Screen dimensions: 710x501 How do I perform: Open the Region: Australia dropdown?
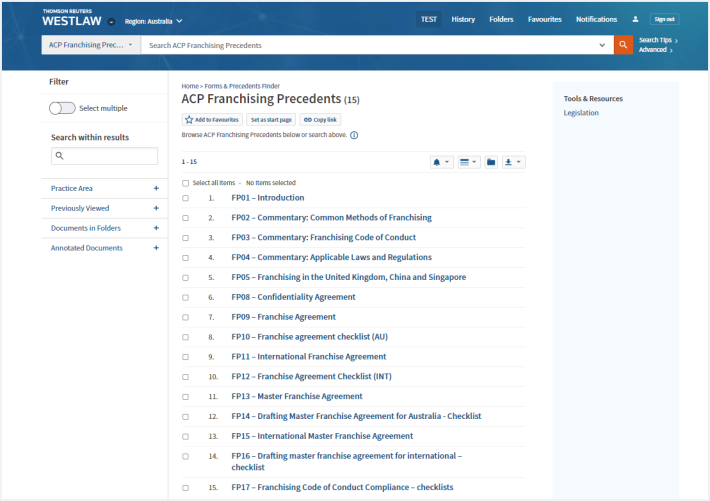154,21
